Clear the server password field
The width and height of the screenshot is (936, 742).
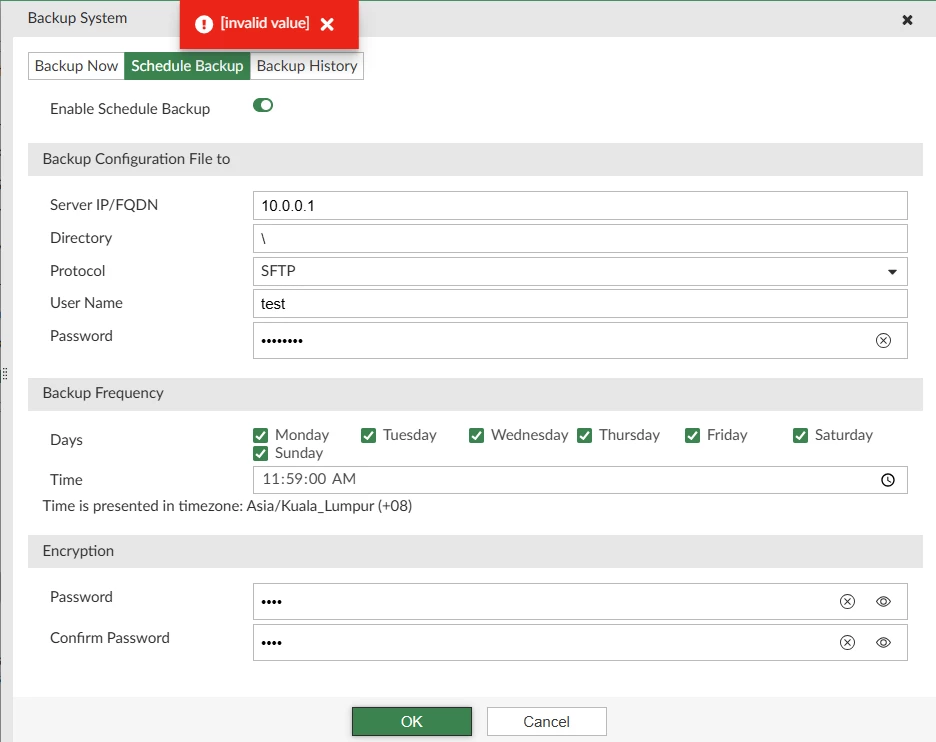[883, 340]
